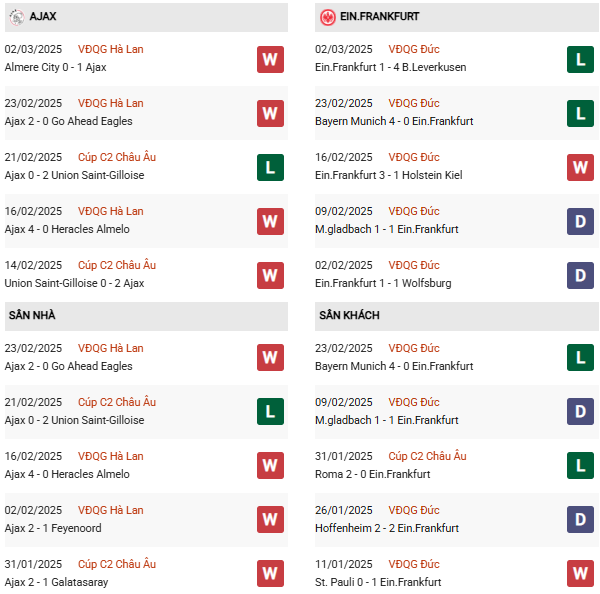The width and height of the screenshot is (600, 594).
Task: Click D badge for Hoffenheim 2-2 Frankfurt
Action: tap(581, 520)
